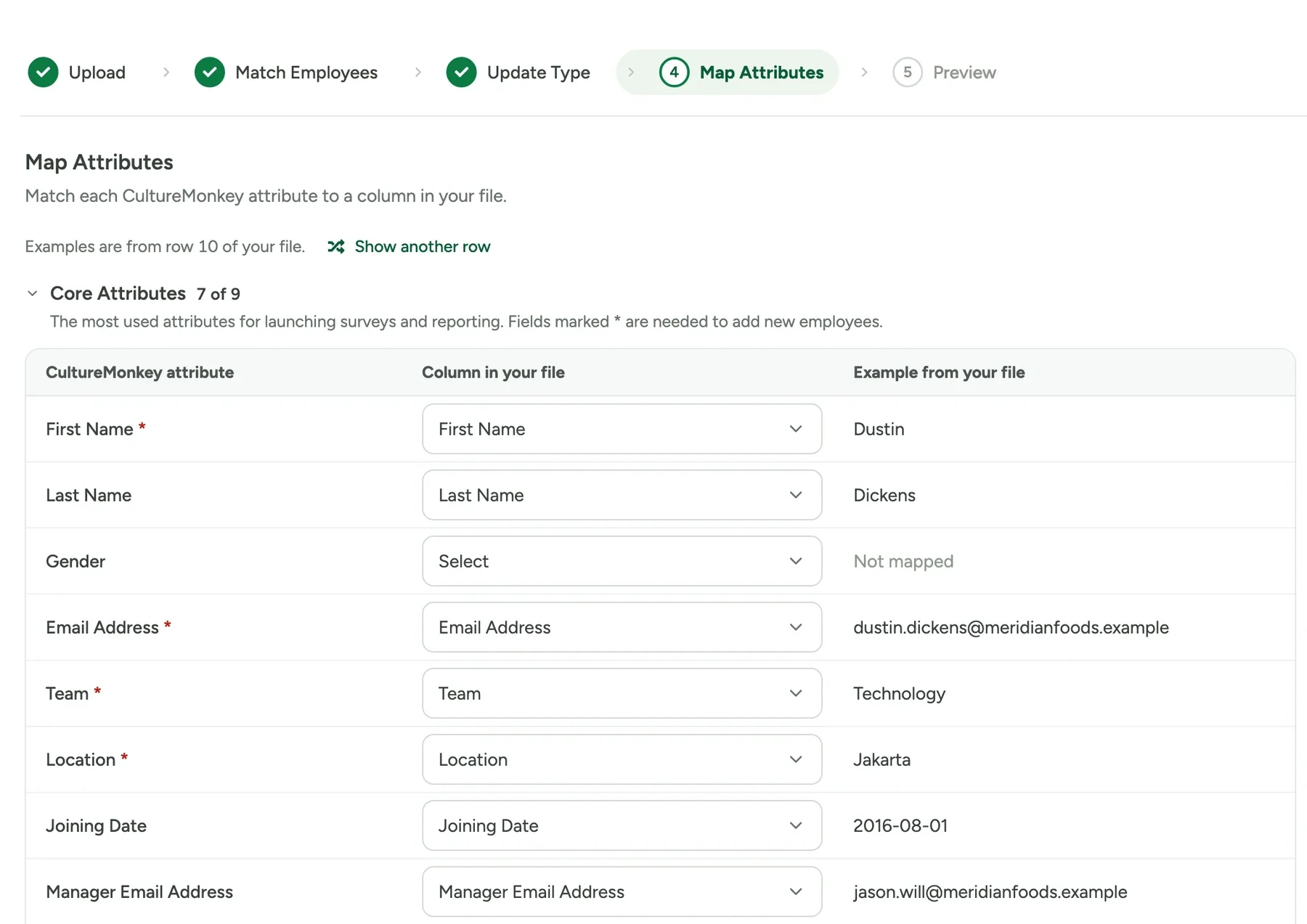This screenshot has width=1307, height=924.
Task: Go to the Update Type step
Action: pyautogui.click(x=518, y=72)
